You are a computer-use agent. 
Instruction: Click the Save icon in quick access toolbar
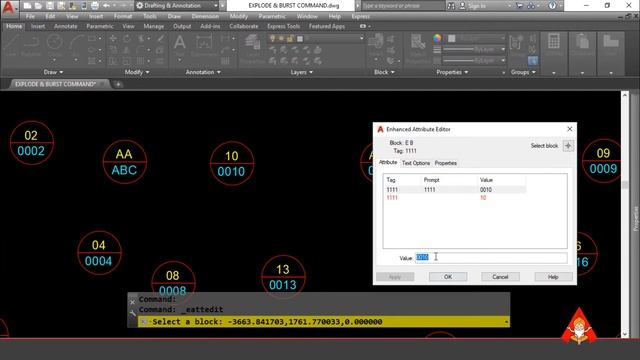click(49, 6)
